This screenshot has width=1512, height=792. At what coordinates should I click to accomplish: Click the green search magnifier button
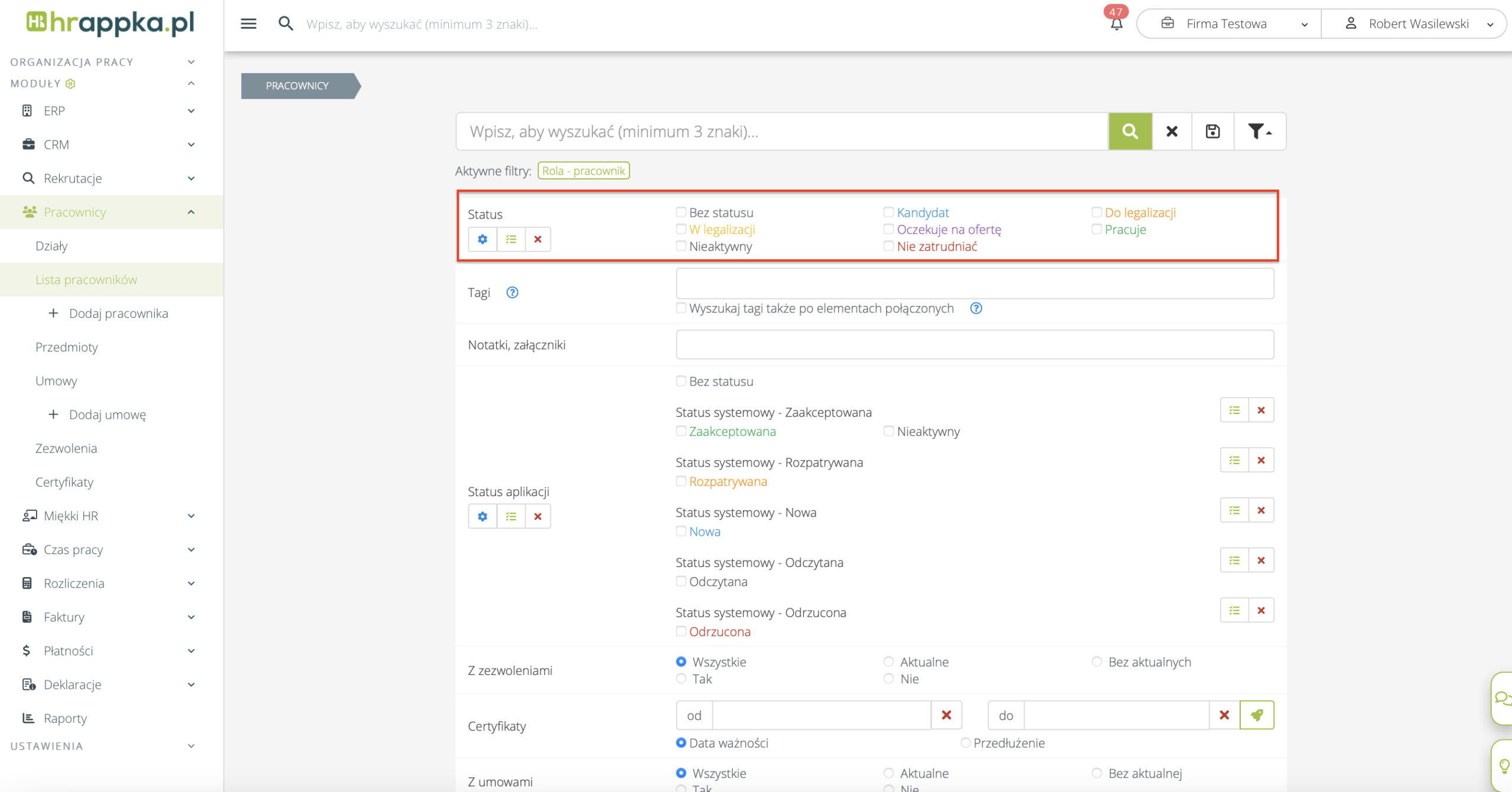(x=1129, y=131)
